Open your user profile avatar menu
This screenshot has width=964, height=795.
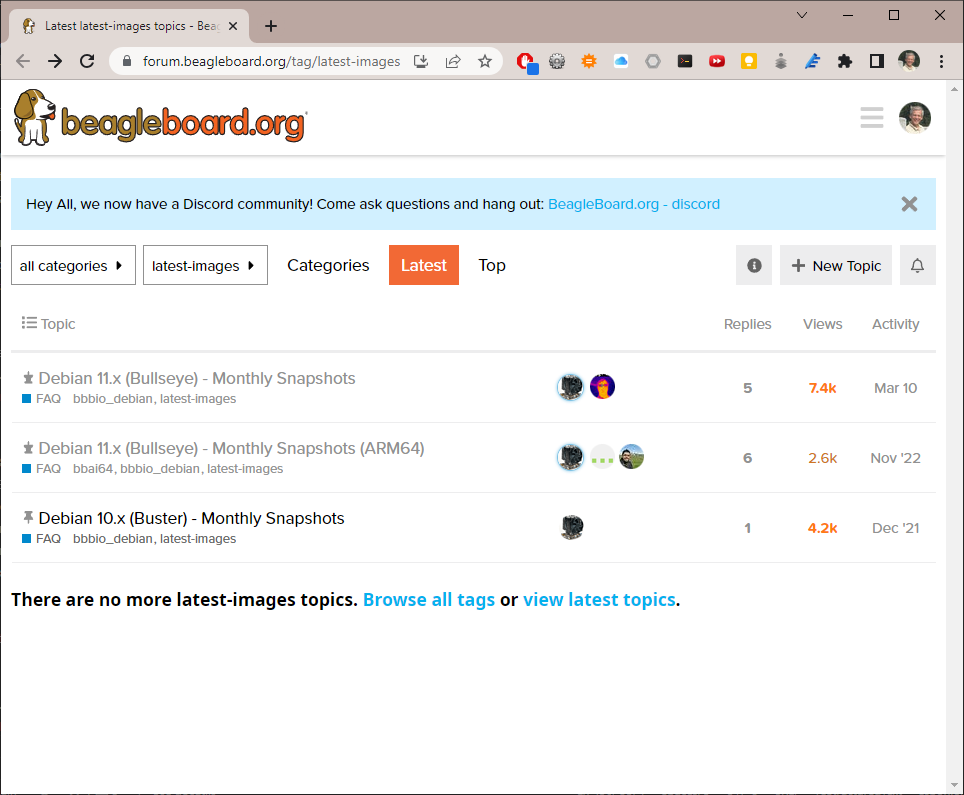915,117
